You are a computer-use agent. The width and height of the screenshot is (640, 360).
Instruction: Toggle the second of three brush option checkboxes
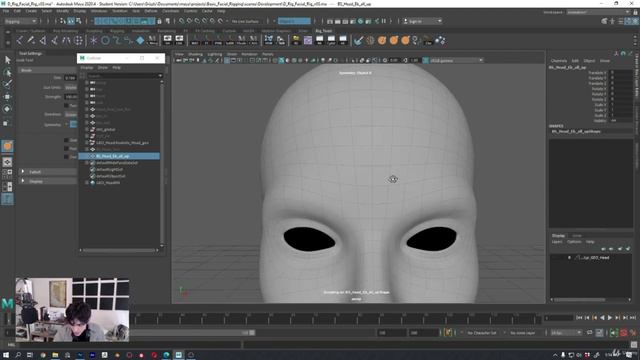coord(66,149)
